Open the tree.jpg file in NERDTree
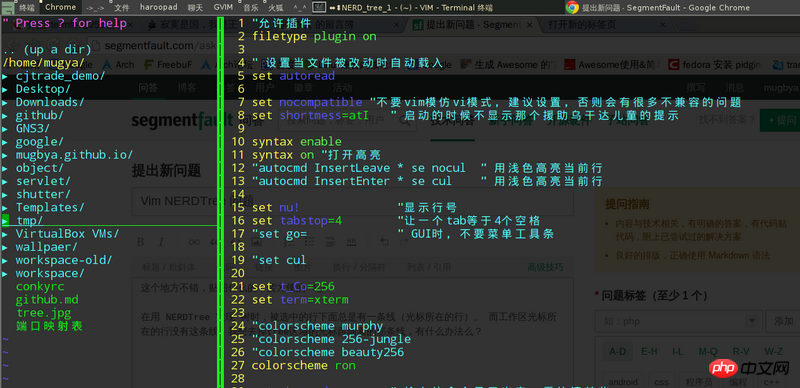This screenshot has height=388, width=800. (x=43, y=313)
